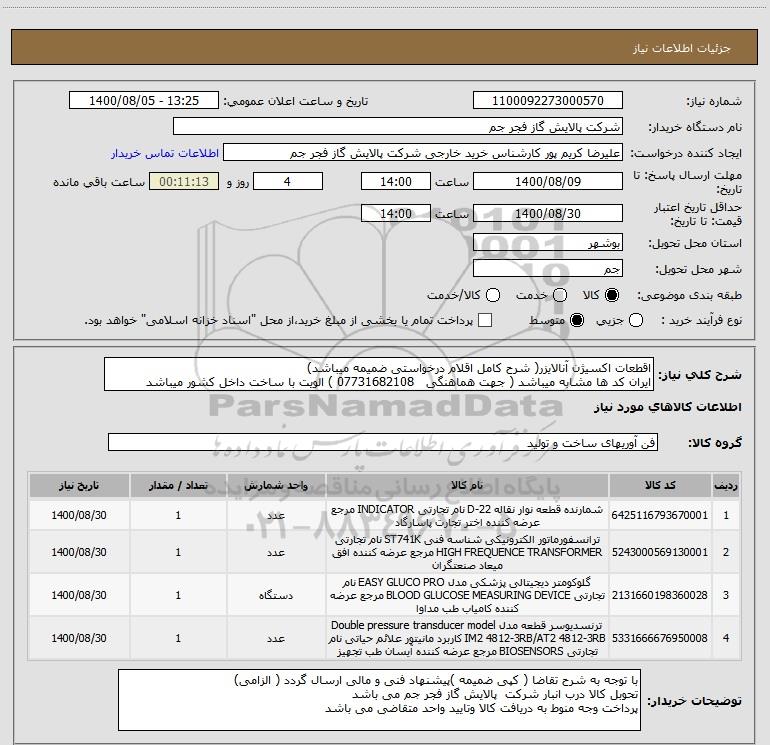Click the کد کالا column header
This screenshot has width=770, height=745.
pyautogui.click(x=660, y=486)
